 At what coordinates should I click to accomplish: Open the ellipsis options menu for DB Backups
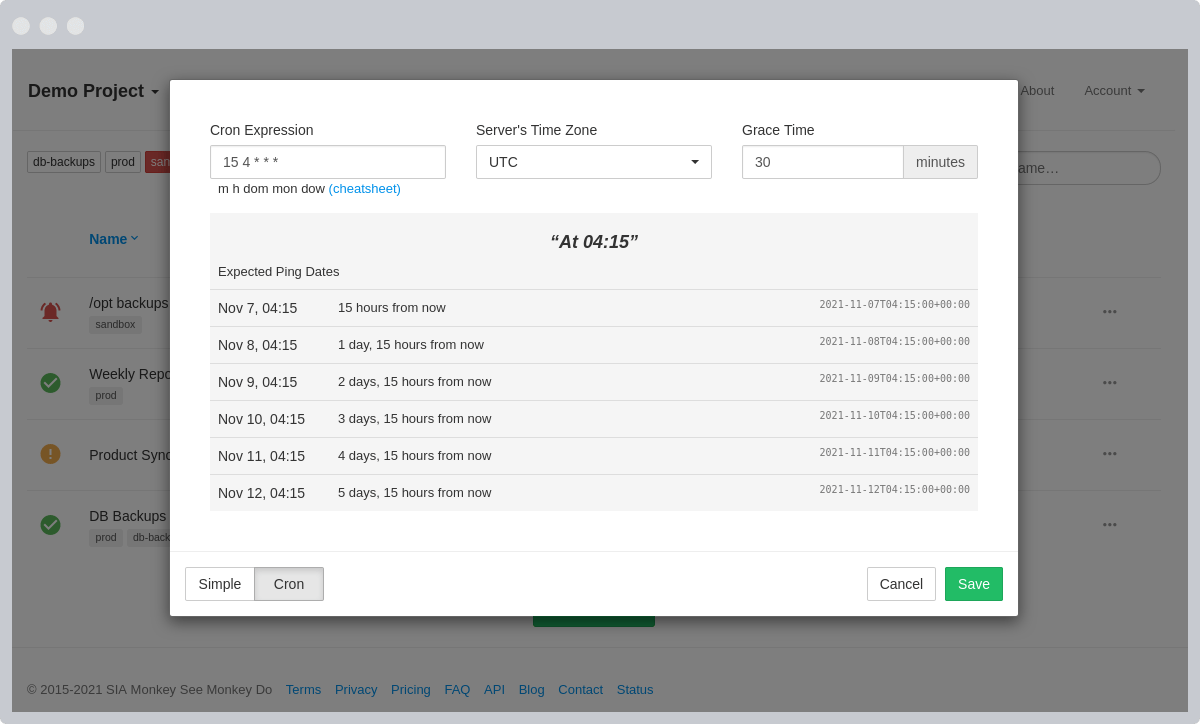click(x=1109, y=524)
